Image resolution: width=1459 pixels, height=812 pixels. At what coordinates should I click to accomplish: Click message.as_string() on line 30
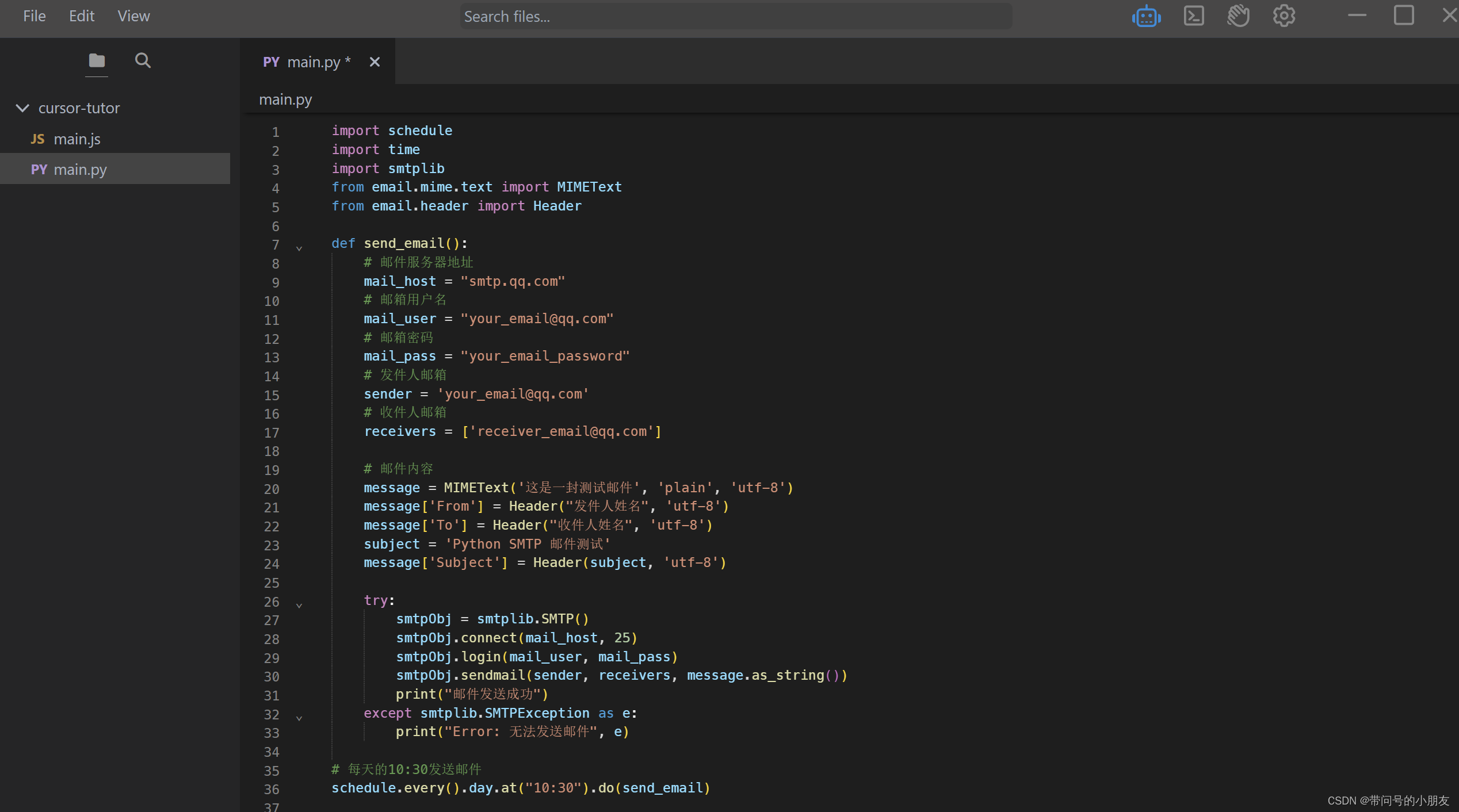[763, 675]
